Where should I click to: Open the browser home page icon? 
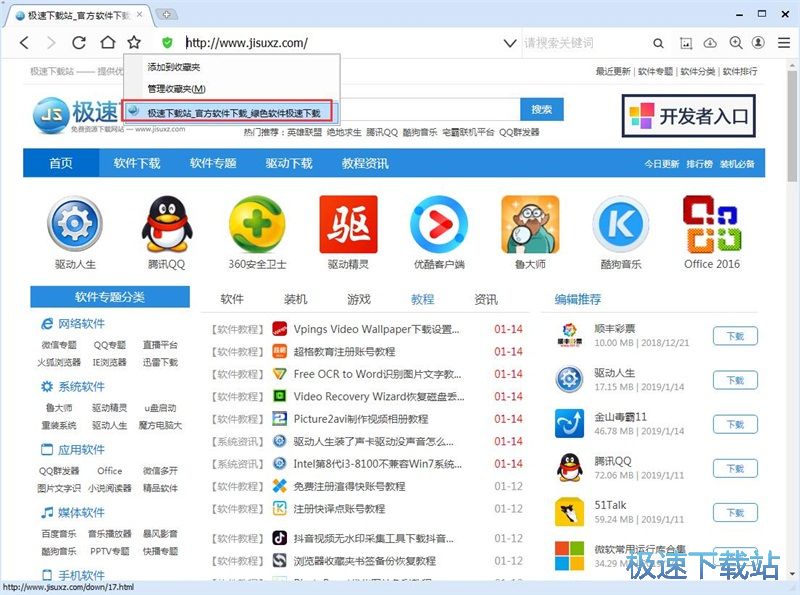pos(107,42)
